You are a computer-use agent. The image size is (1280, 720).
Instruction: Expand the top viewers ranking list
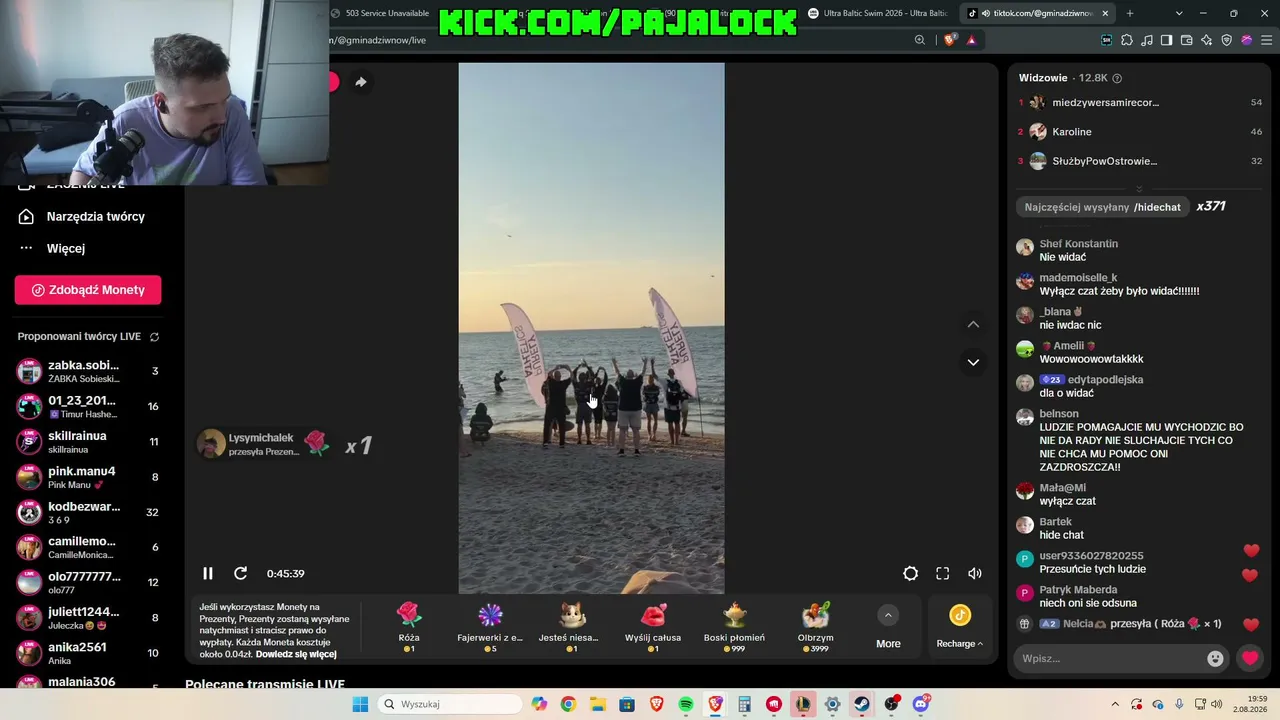(1139, 188)
